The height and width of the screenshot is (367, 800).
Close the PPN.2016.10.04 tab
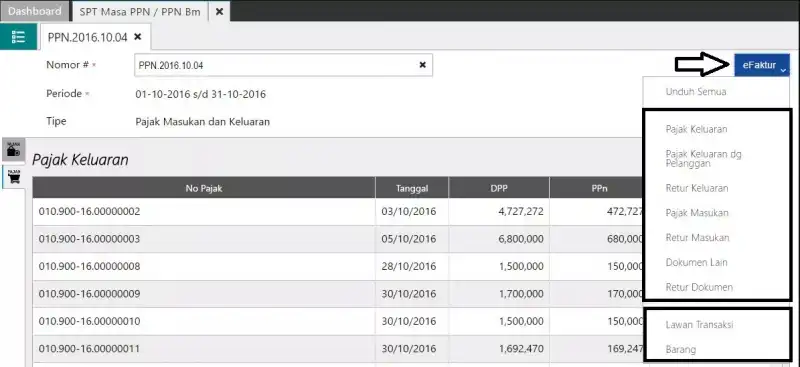coord(137,37)
